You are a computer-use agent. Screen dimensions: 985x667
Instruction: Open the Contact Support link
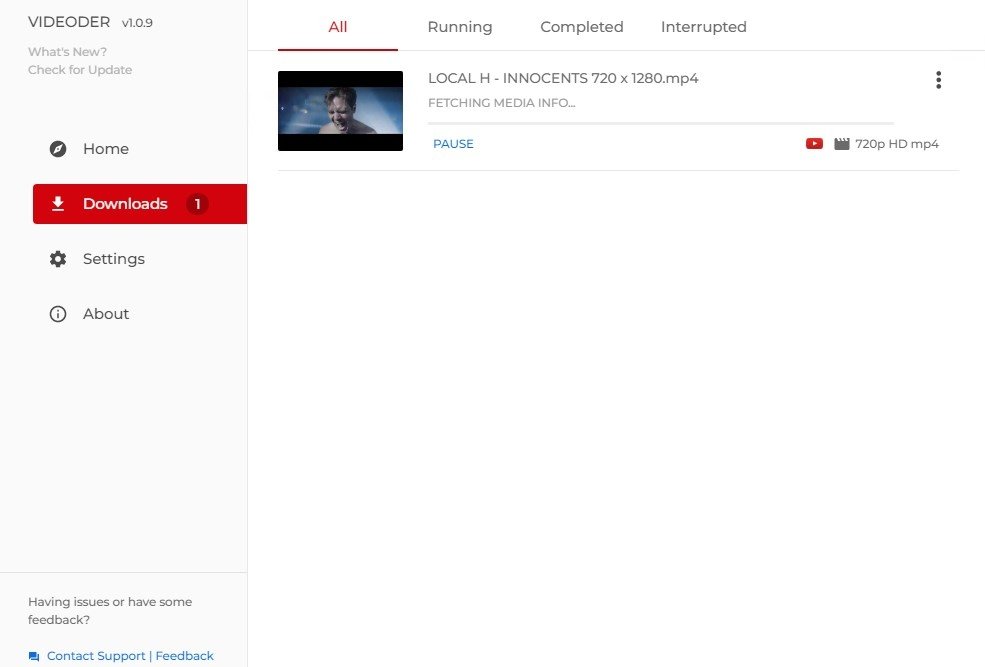(96, 656)
